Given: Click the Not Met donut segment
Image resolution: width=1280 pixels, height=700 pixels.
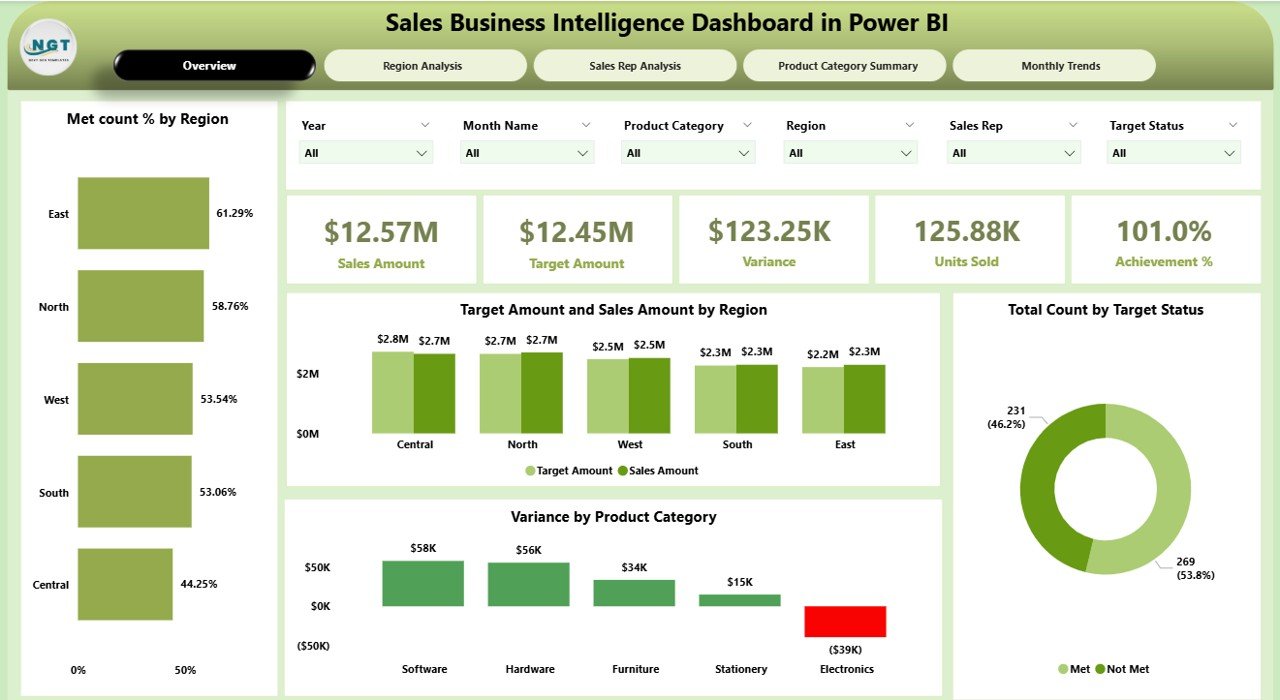Looking at the screenshot, I should [x=1040, y=478].
